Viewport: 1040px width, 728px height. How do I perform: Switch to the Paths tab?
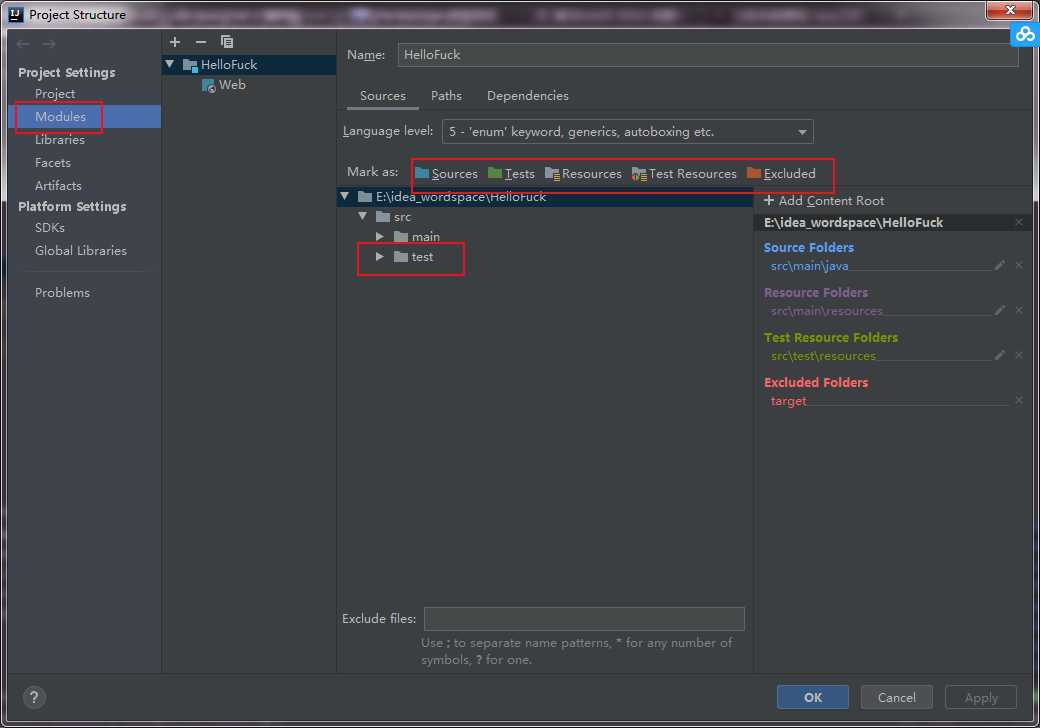[x=446, y=95]
